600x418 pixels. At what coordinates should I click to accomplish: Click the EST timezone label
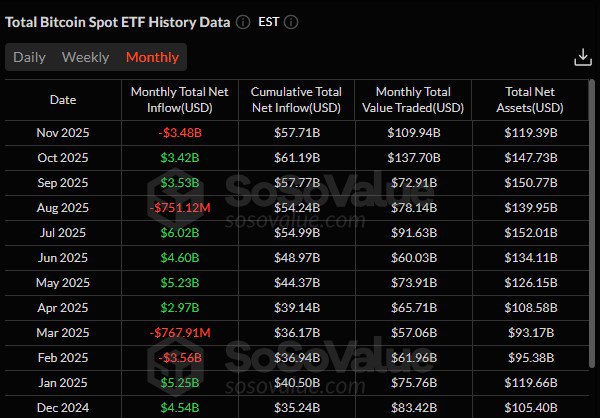pos(269,22)
